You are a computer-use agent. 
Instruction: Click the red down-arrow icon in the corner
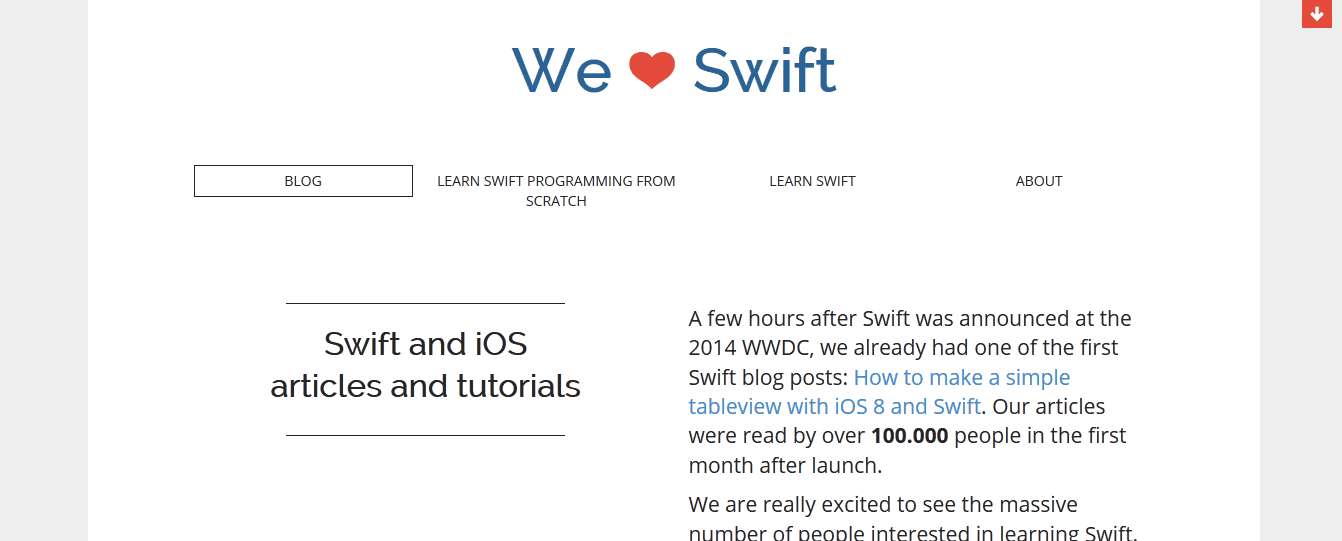[x=1316, y=14]
